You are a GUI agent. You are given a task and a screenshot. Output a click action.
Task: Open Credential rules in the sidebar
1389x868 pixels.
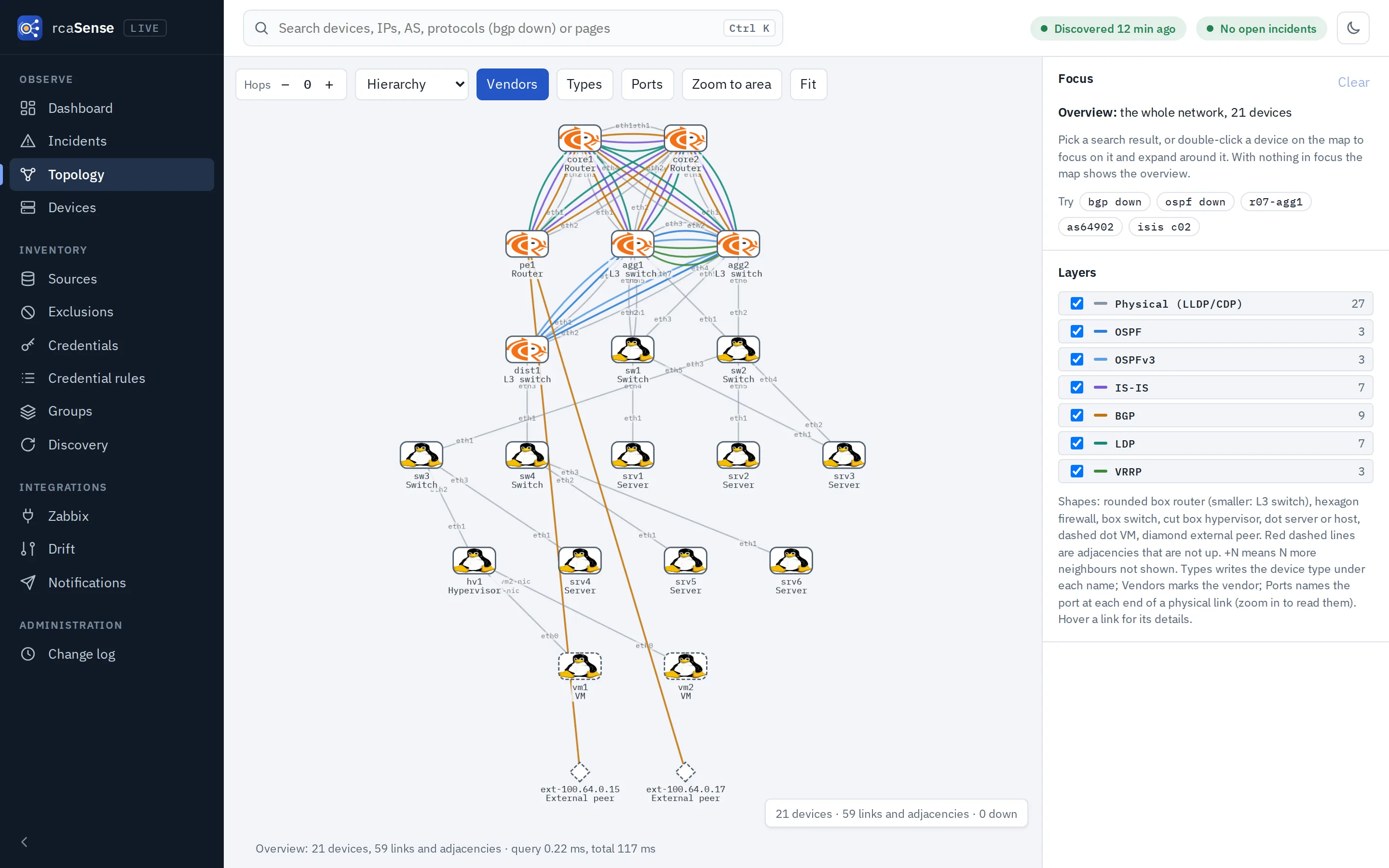[112, 378]
